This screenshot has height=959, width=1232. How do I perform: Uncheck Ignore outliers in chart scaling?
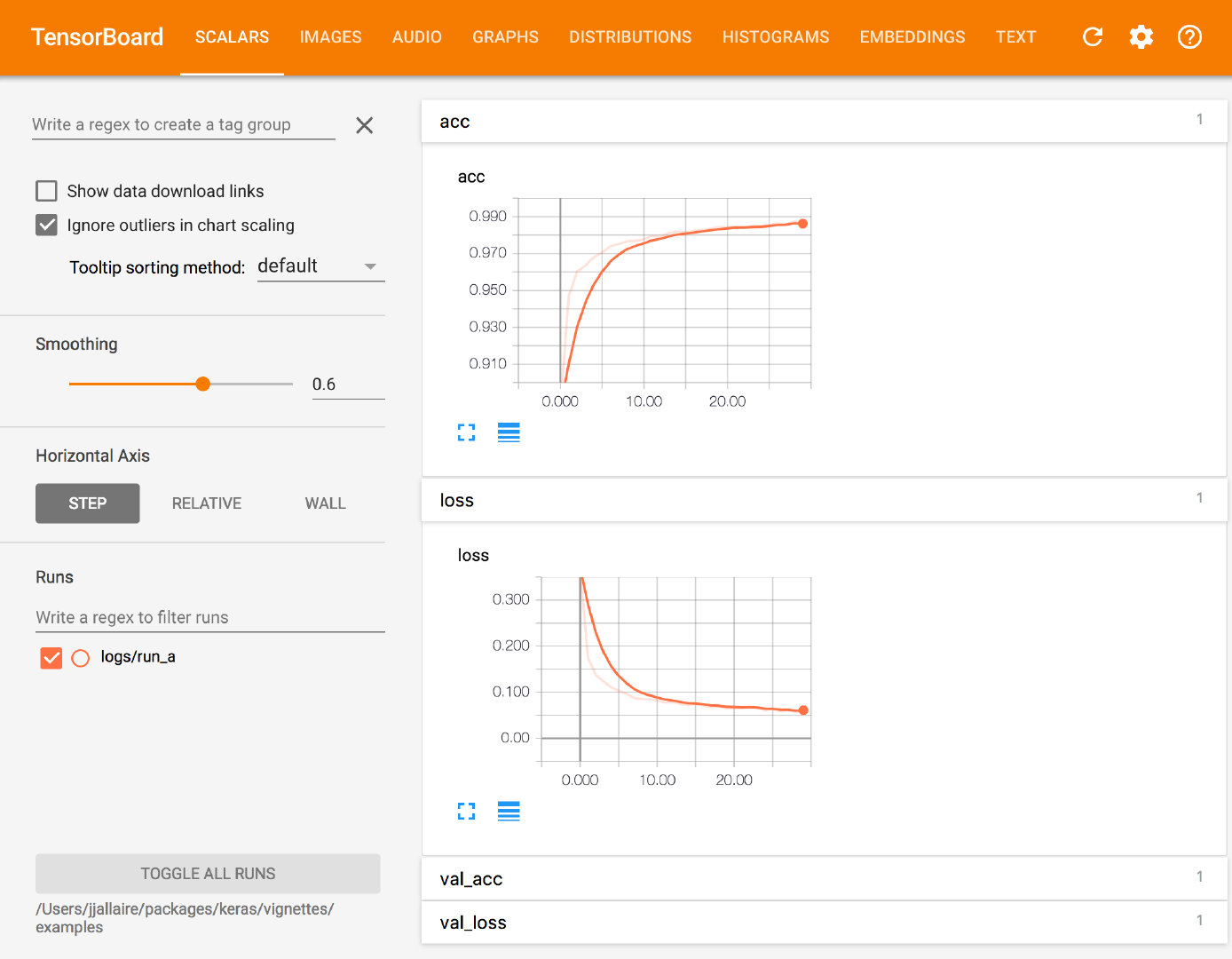pyautogui.click(x=46, y=225)
